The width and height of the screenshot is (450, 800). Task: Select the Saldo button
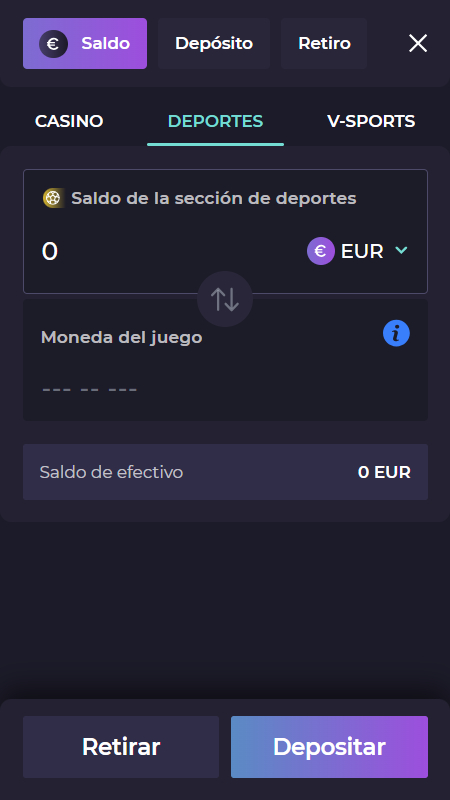85,43
